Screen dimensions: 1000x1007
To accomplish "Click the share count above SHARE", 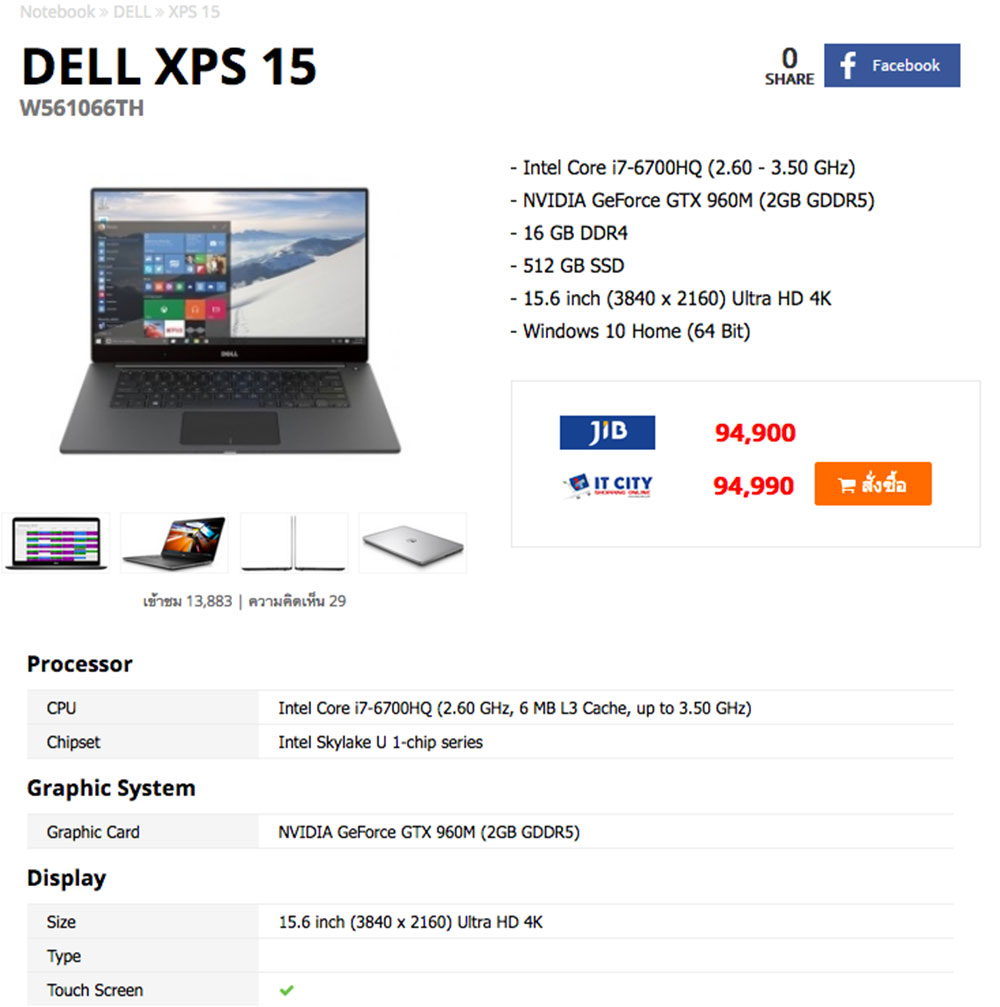I will click(x=789, y=58).
